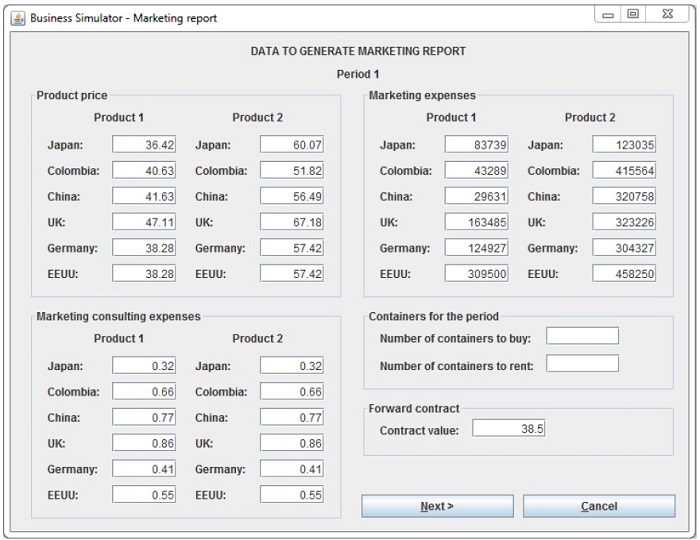
Task: Click EEUU Product 1 marketing expenses field
Action: [x=476, y=273]
